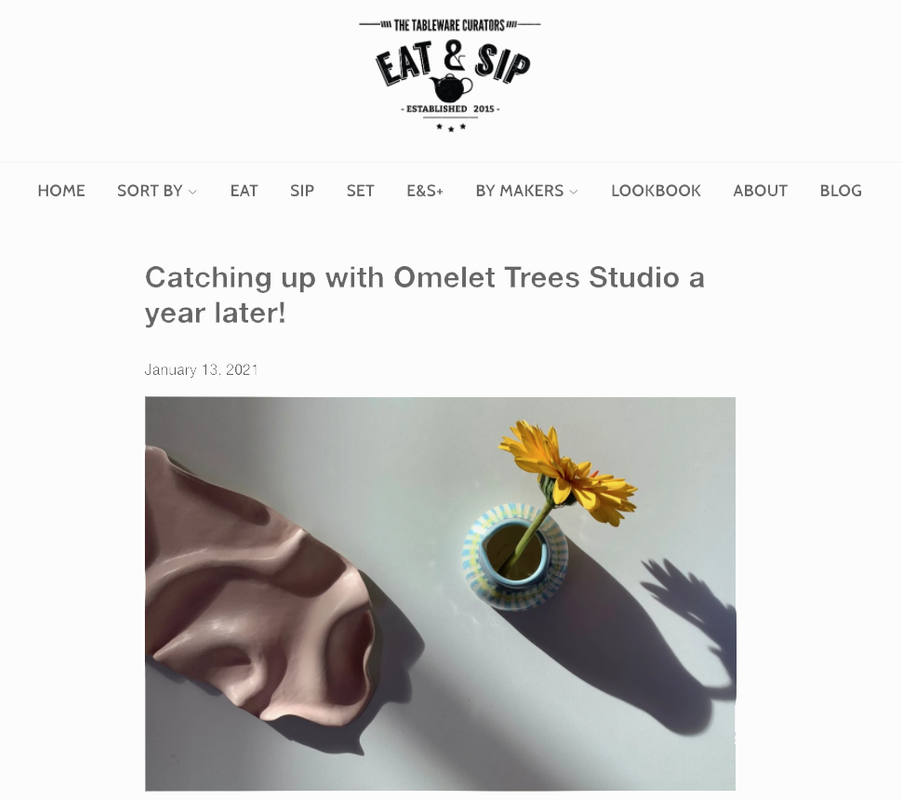Open the ABOUT page
Screen dimensions: 901x800
coord(760,191)
